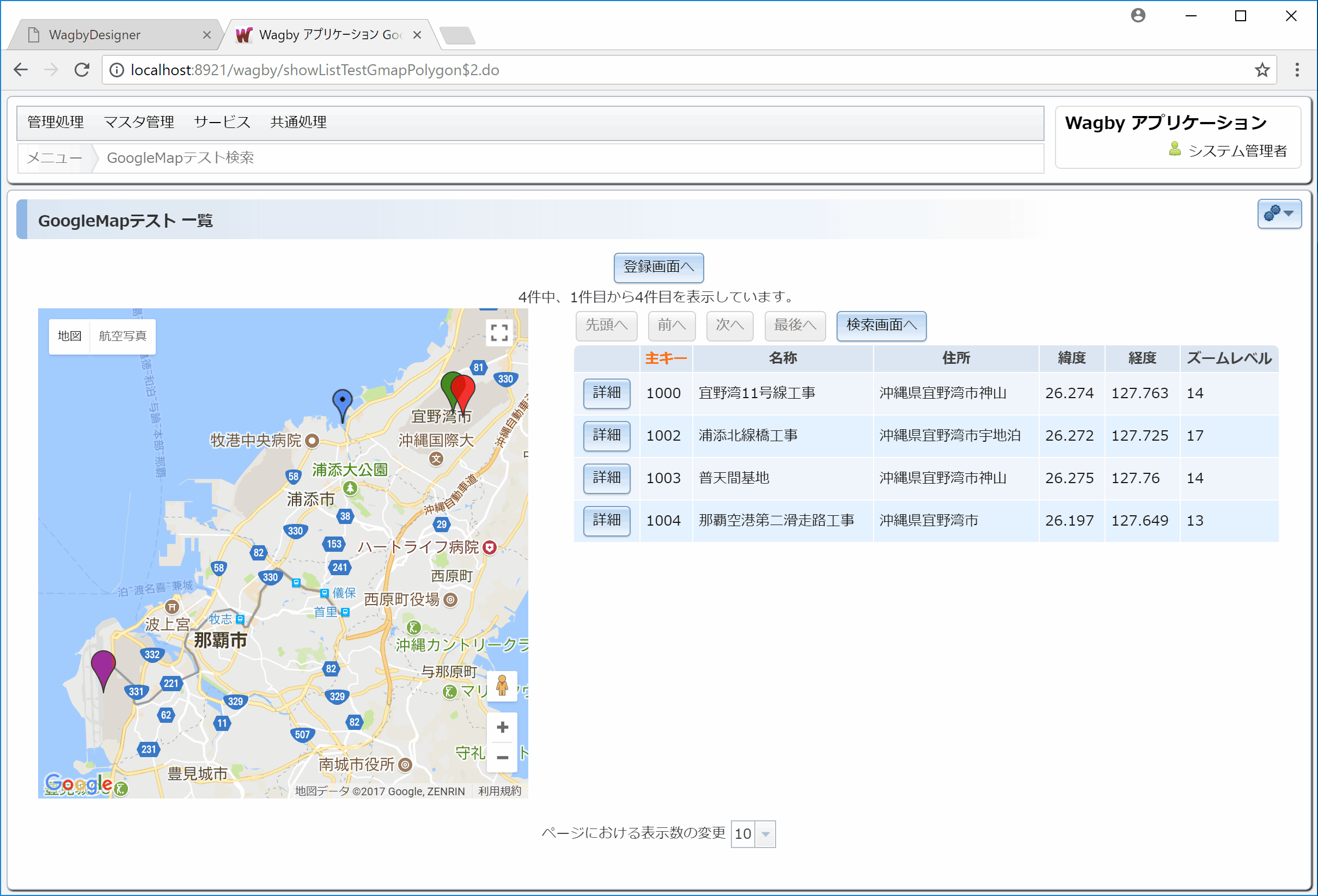Open 詳細 for record 1000

click(x=606, y=393)
